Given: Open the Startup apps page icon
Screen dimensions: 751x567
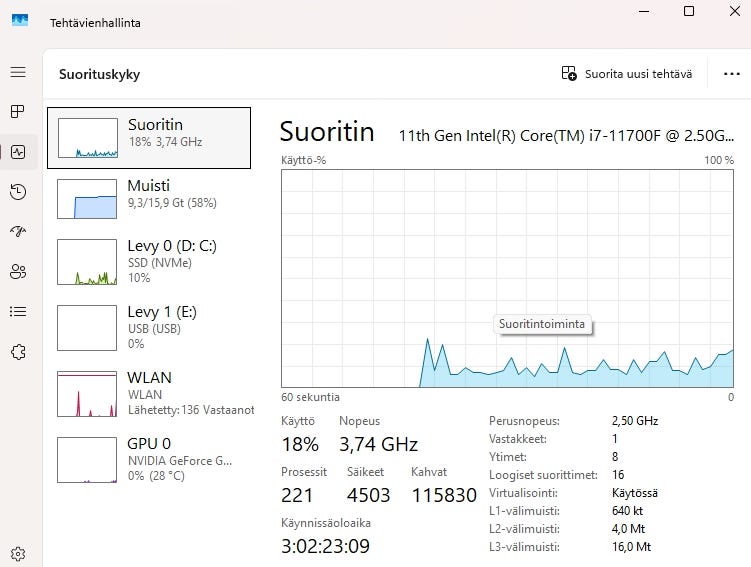Looking at the screenshot, I should 17,231.
